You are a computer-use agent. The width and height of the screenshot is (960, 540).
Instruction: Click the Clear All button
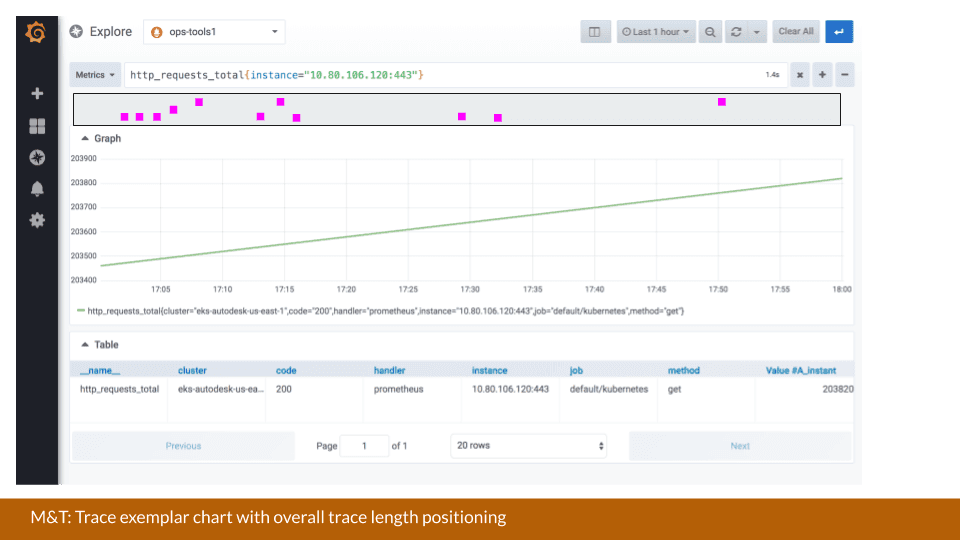[x=796, y=32]
